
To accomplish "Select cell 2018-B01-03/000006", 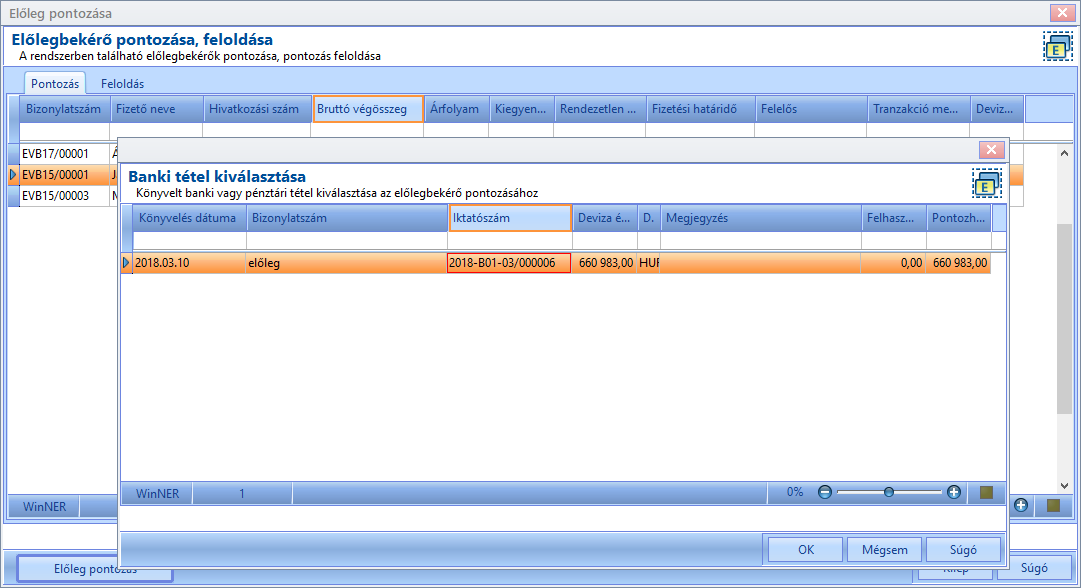I will [509, 263].
